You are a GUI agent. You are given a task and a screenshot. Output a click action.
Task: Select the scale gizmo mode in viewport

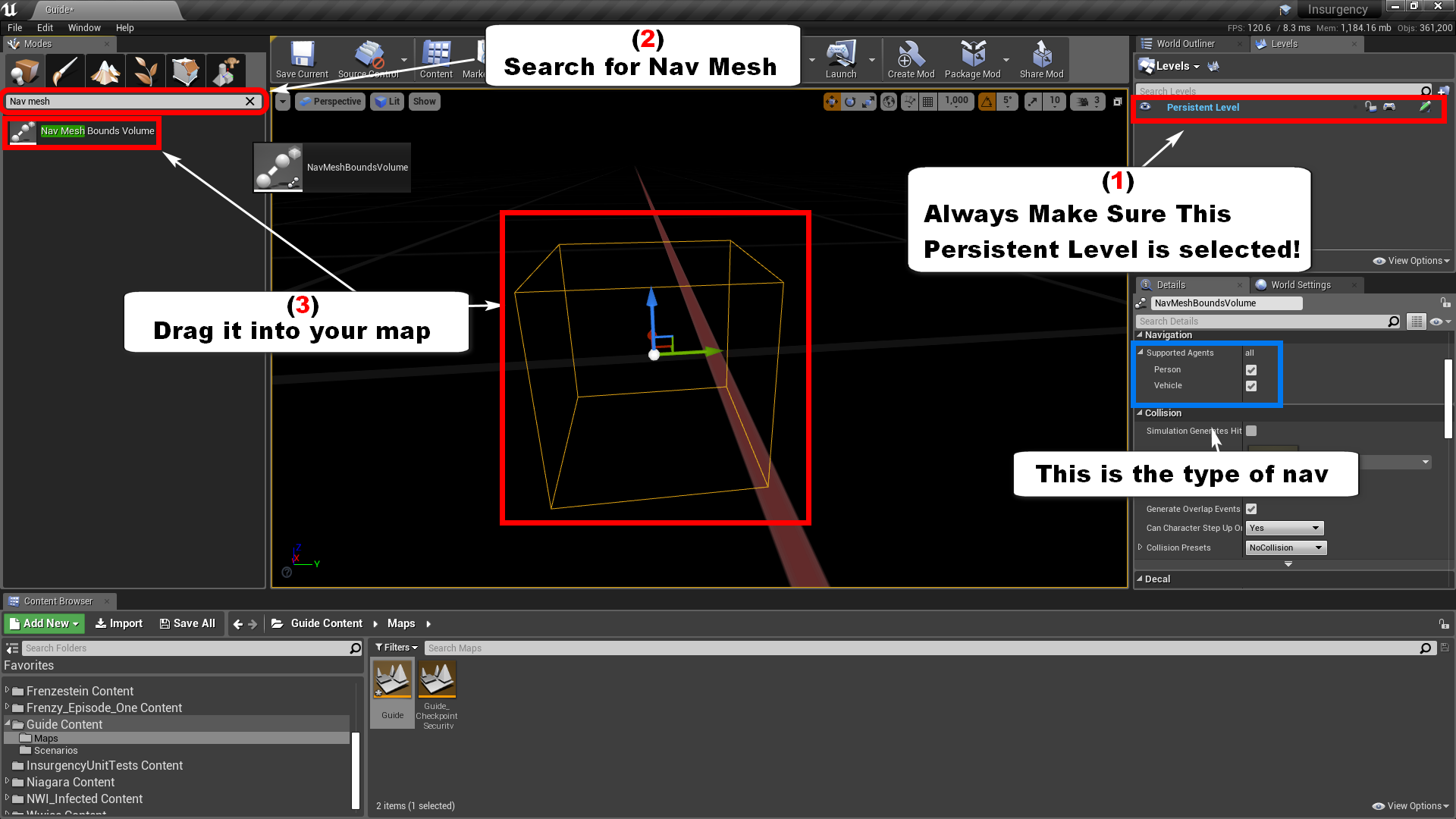tap(868, 102)
